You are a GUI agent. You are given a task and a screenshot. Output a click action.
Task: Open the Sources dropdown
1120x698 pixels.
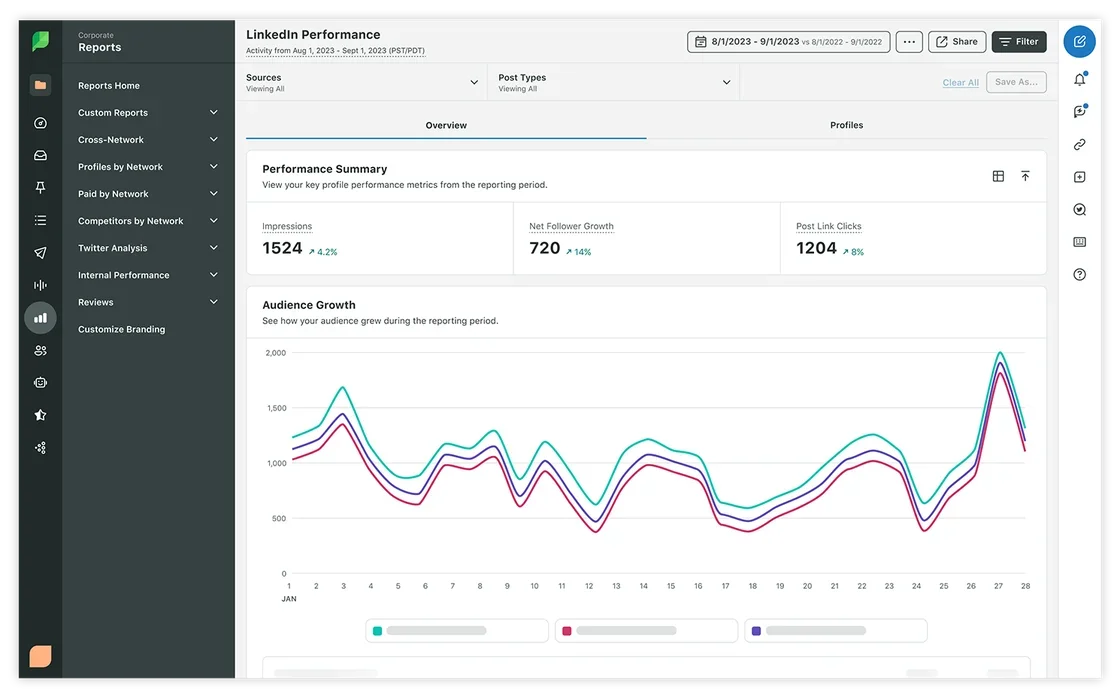[x=361, y=82]
